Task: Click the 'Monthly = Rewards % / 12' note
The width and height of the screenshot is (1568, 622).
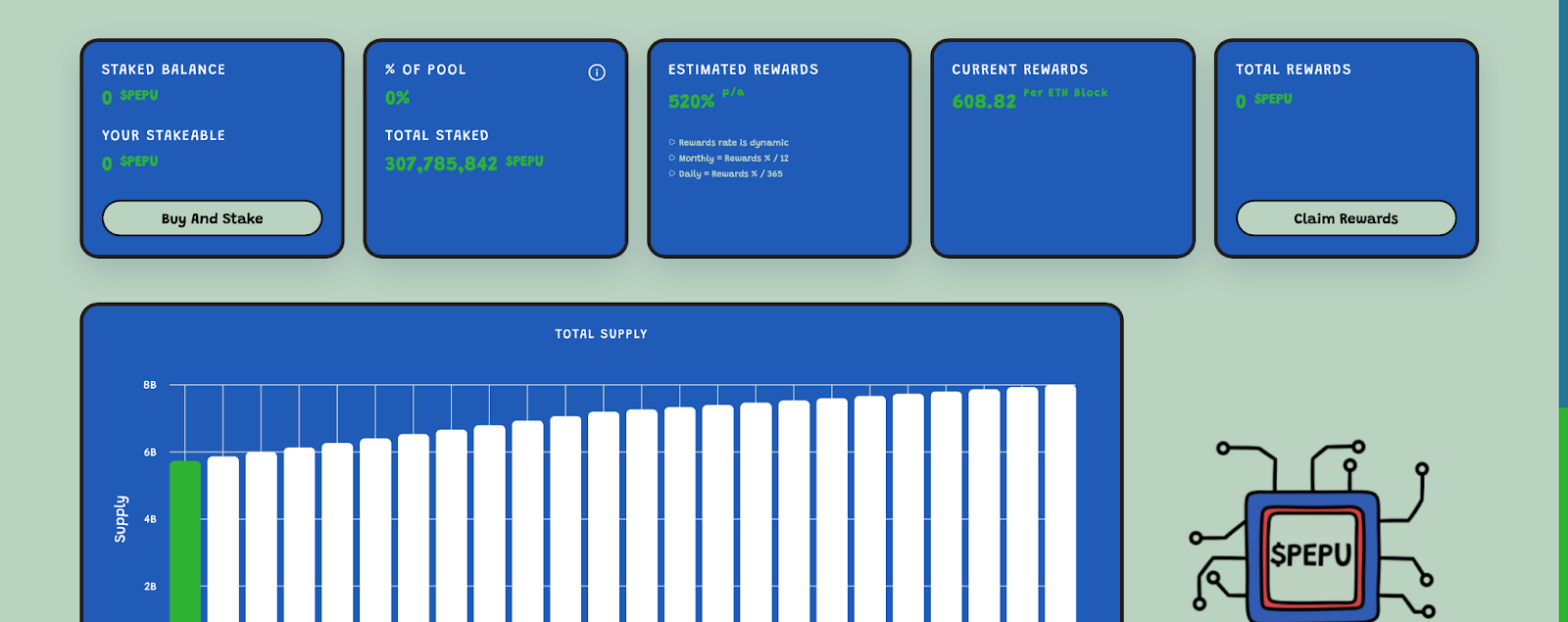Action: click(x=733, y=159)
